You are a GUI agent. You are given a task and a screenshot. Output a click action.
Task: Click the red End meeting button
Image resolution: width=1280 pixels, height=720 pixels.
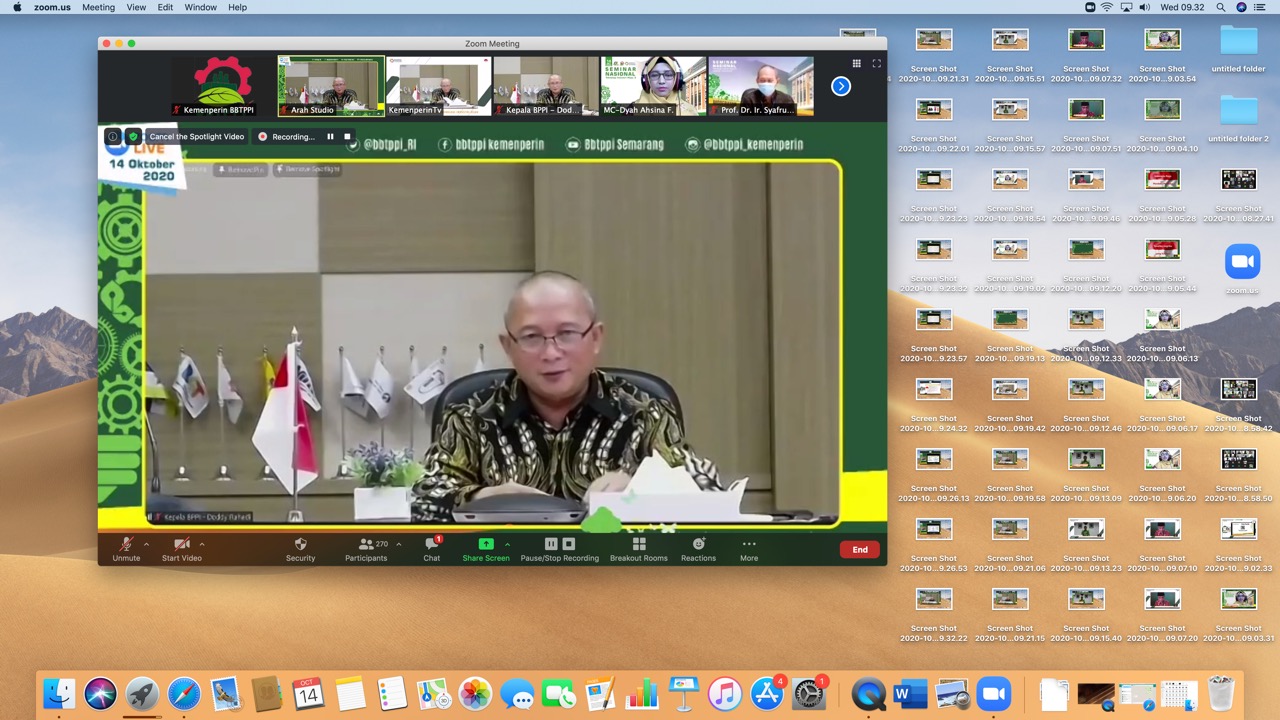859,549
